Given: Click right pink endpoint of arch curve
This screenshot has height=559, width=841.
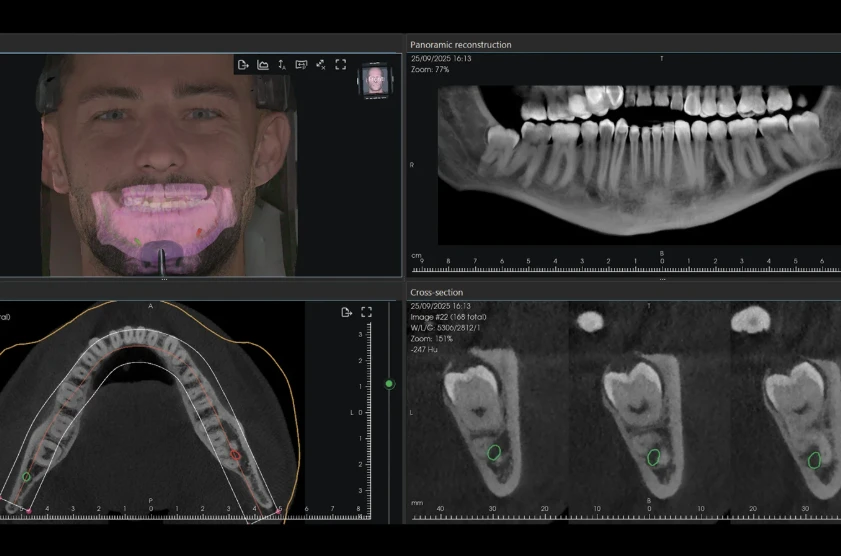Looking at the screenshot, I should click(279, 511).
